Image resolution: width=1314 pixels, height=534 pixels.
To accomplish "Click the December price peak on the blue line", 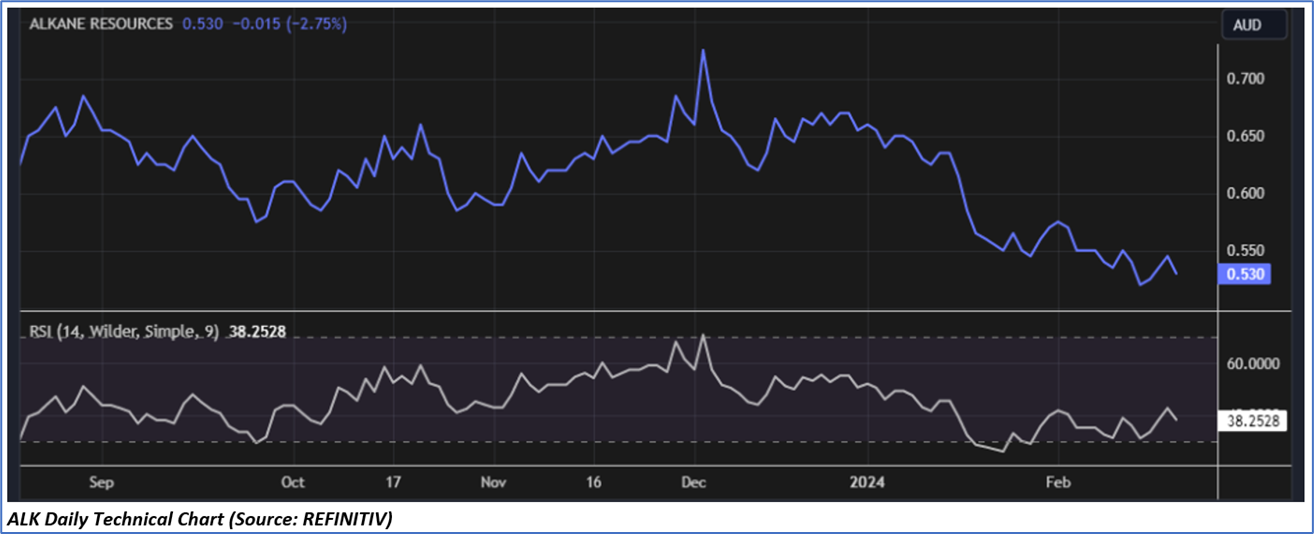I will coord(704,50).
